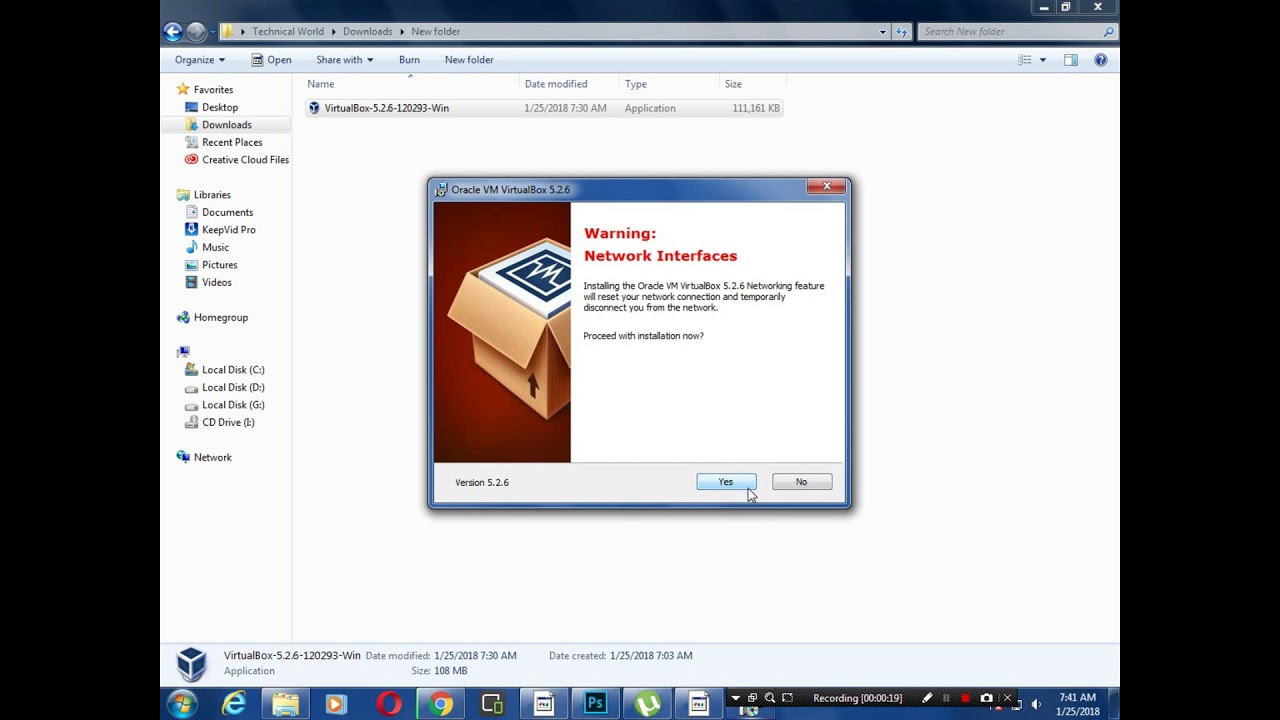The height and width of the screenshot is (720, 1280).
Task: Sort by Type column header
Action: [668, 84]
